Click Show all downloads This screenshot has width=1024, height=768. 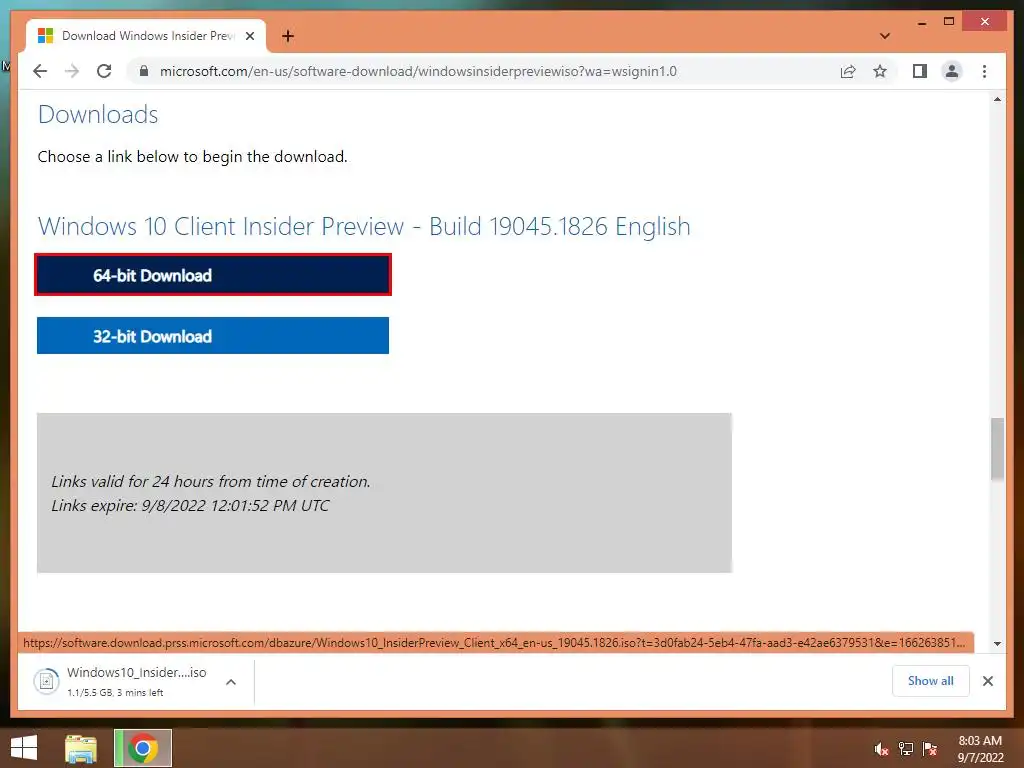931,681
